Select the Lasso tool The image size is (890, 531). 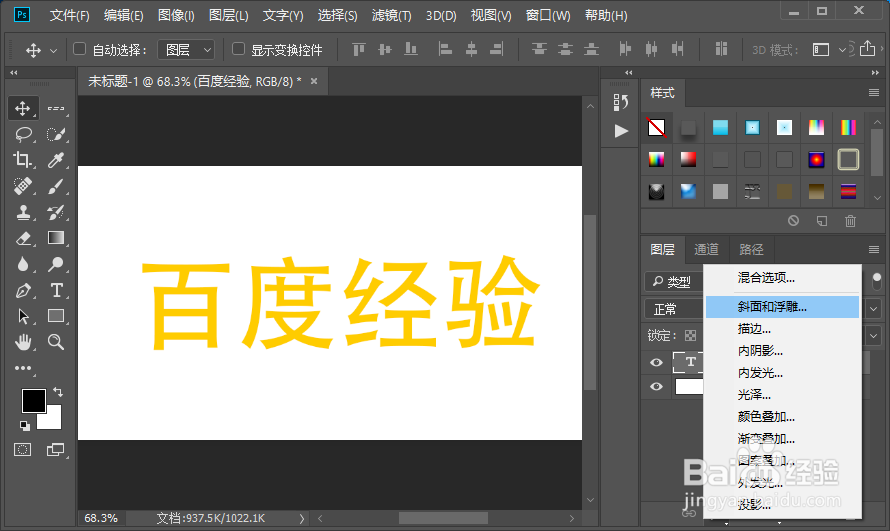(x=23, y=134)
